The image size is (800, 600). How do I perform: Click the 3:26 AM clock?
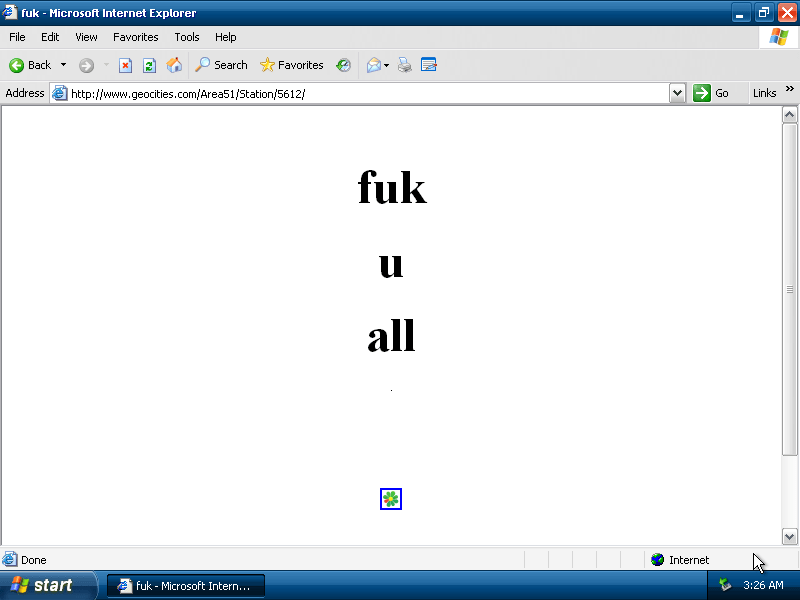763,585
